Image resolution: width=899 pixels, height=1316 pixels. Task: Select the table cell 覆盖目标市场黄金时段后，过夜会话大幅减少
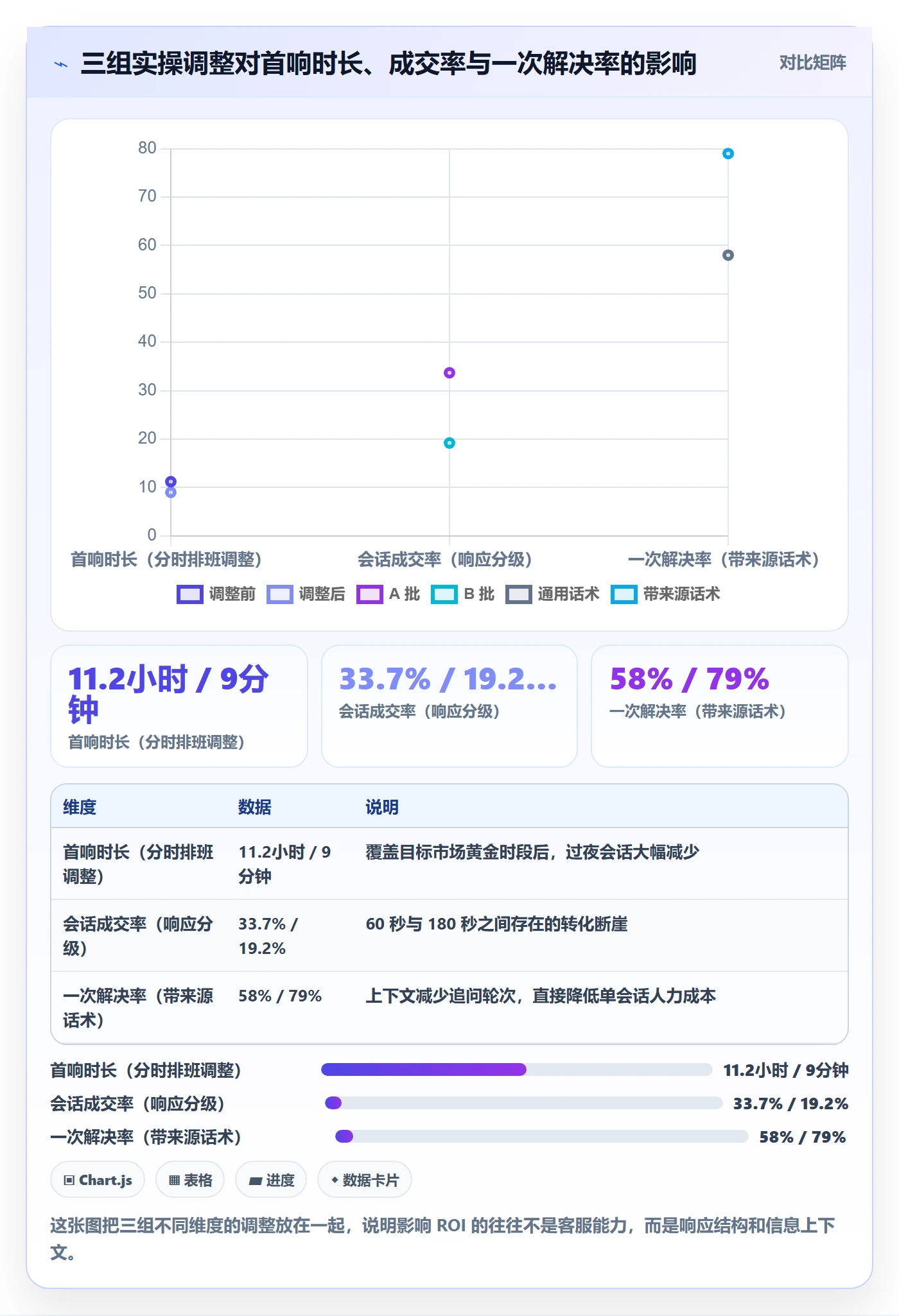tap(600, 864)
